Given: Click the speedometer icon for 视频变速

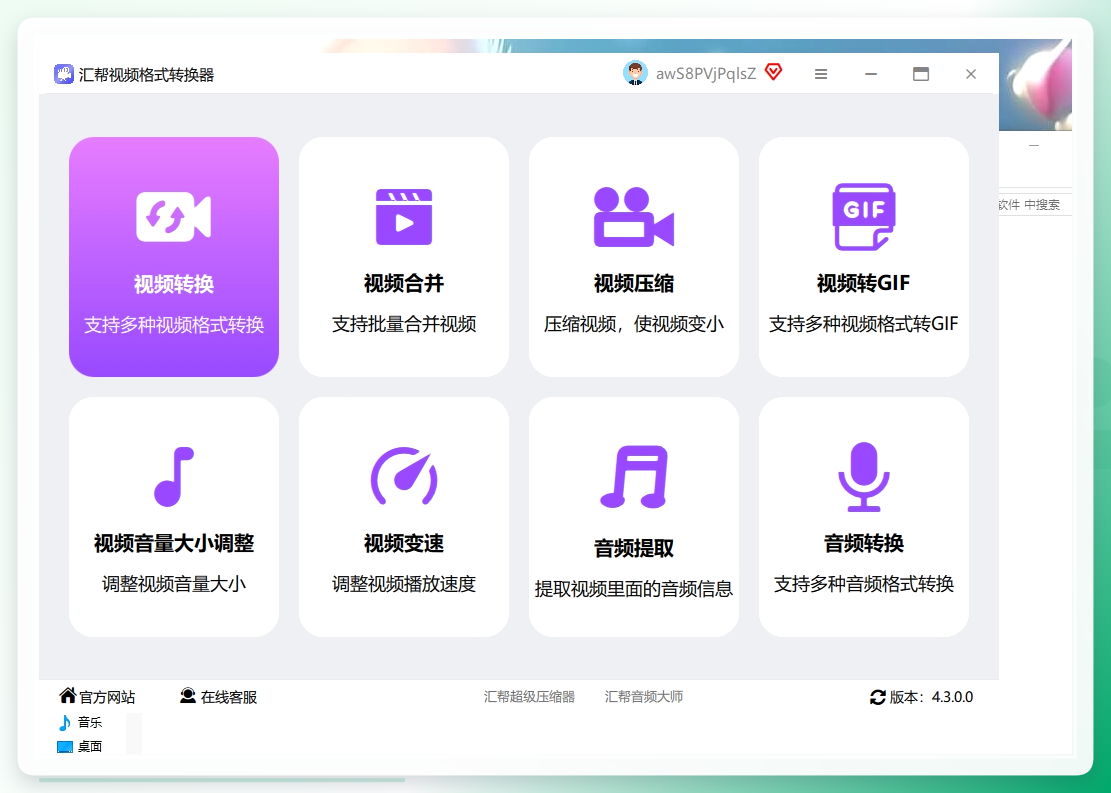Looking at the screenshot, I should point(404,476).
